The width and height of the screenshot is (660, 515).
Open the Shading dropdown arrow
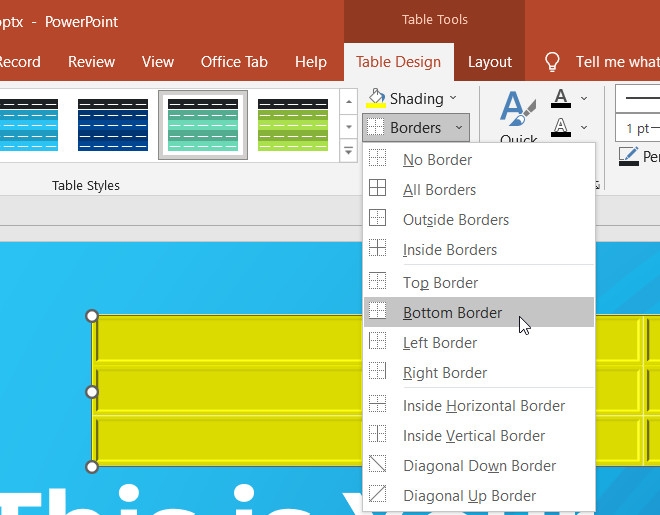coord(453,98)
